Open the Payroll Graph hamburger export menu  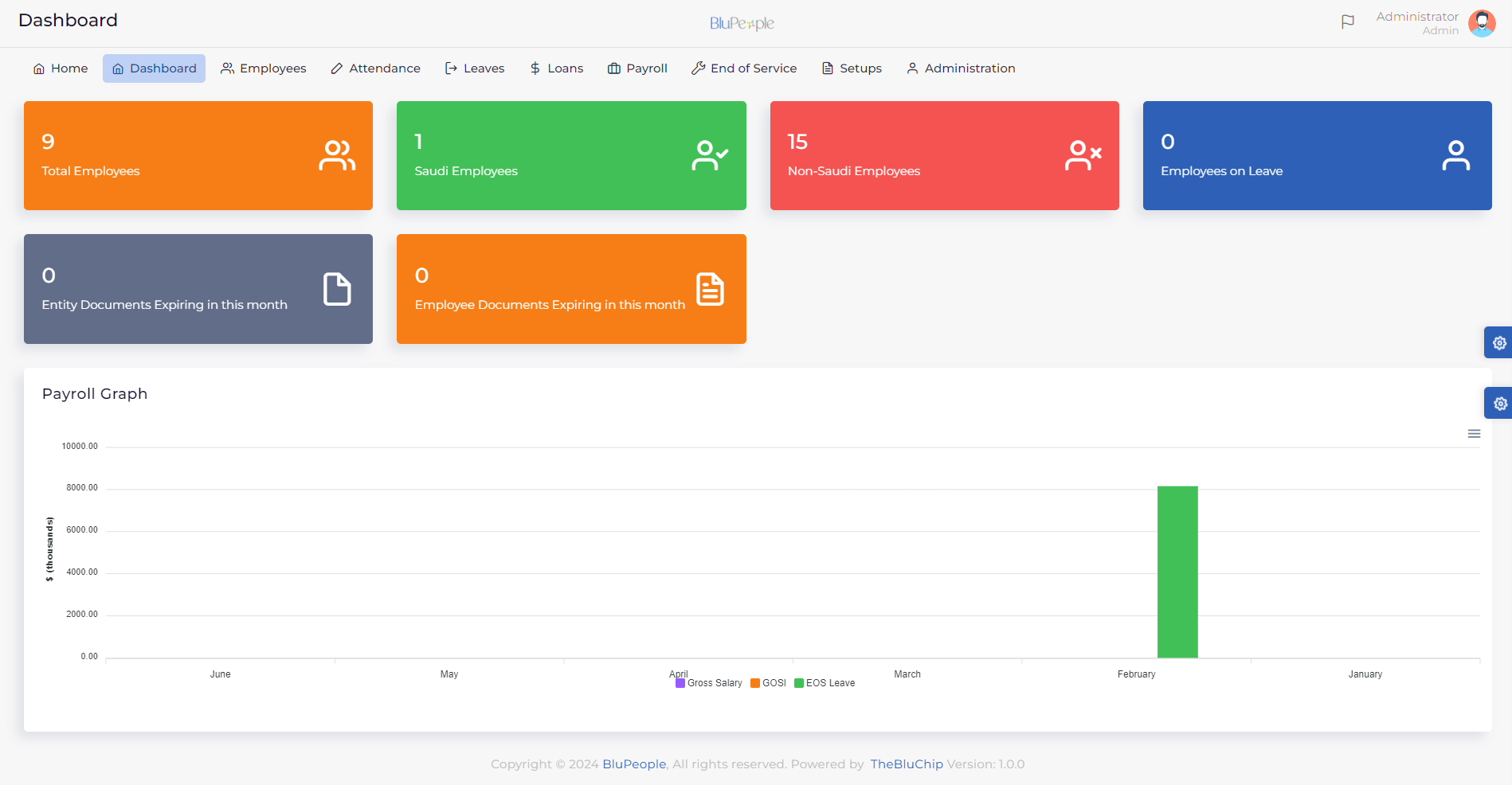tap(1475, 434)
